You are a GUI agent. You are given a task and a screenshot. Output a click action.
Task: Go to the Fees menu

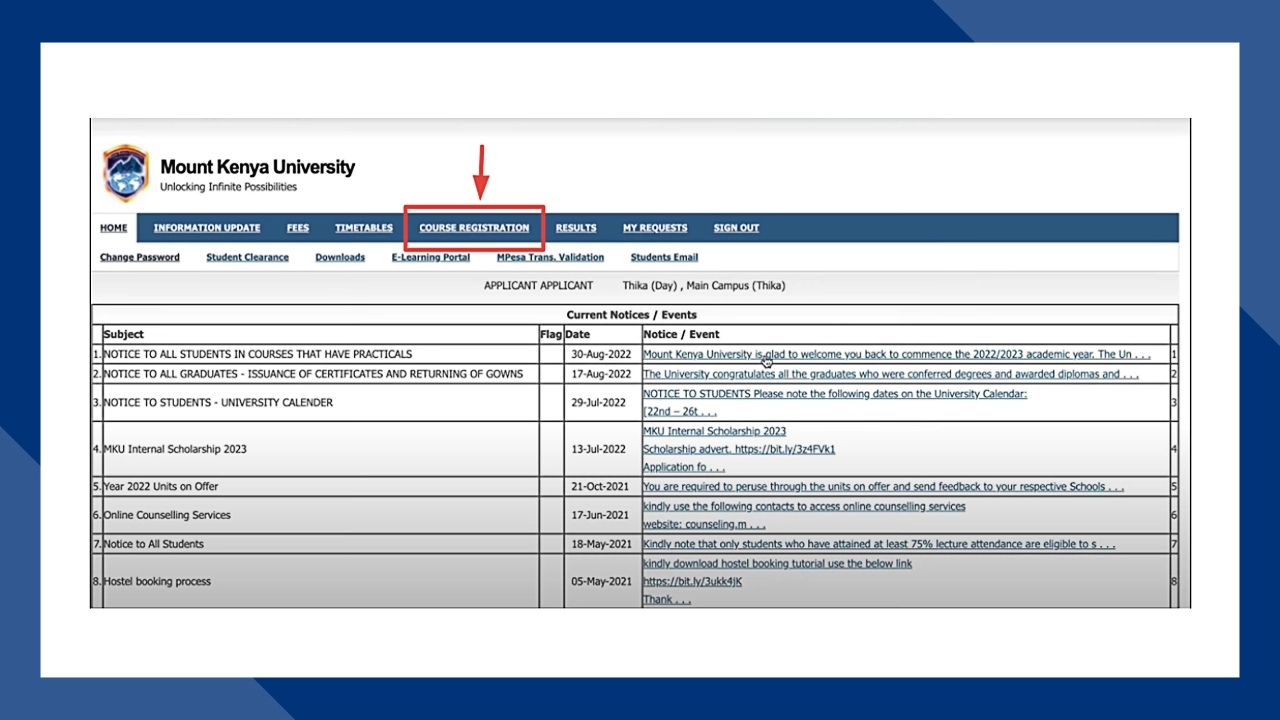point(298,228)
